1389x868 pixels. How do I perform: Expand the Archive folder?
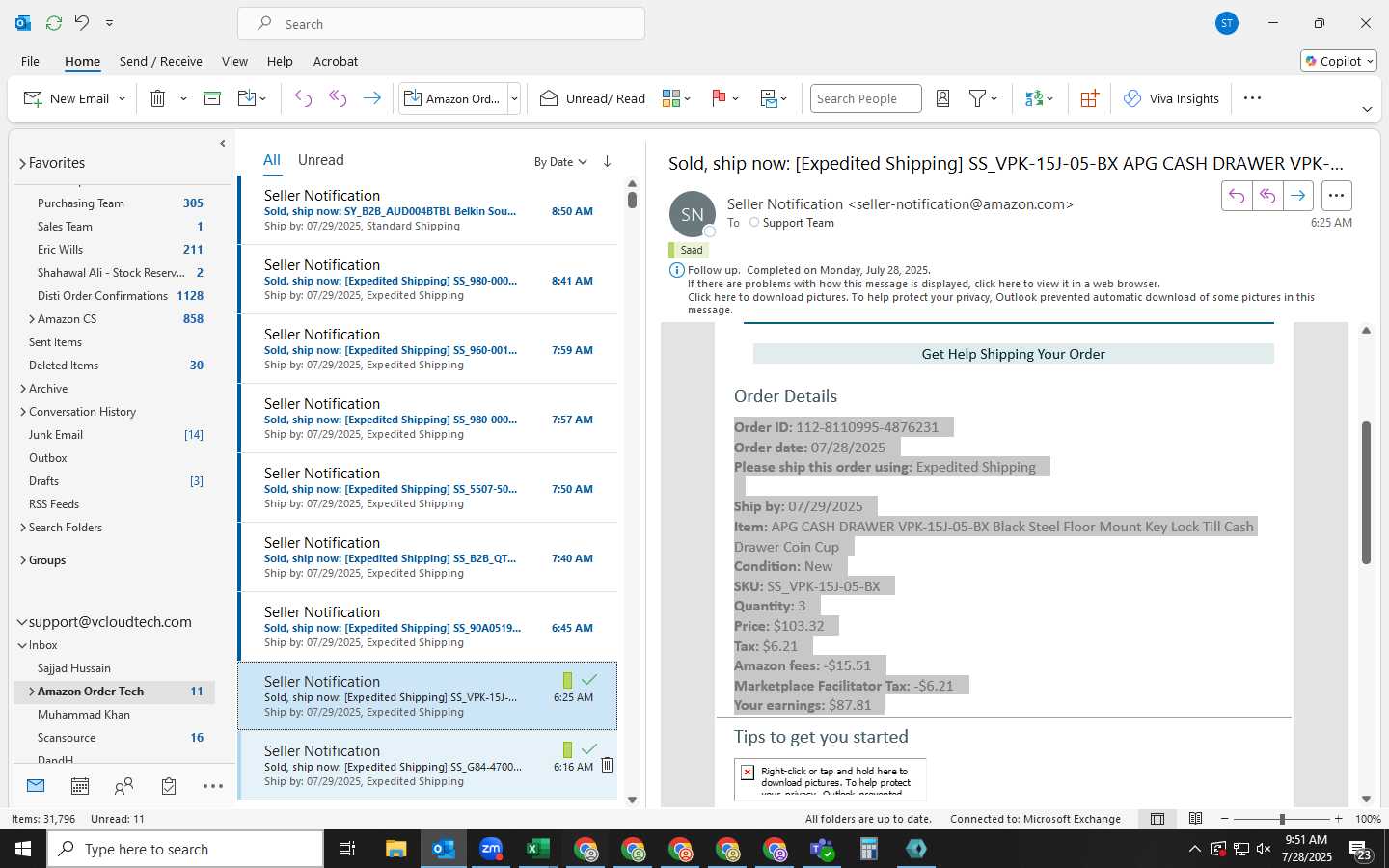pyautogui.click(x=23, y=389)
